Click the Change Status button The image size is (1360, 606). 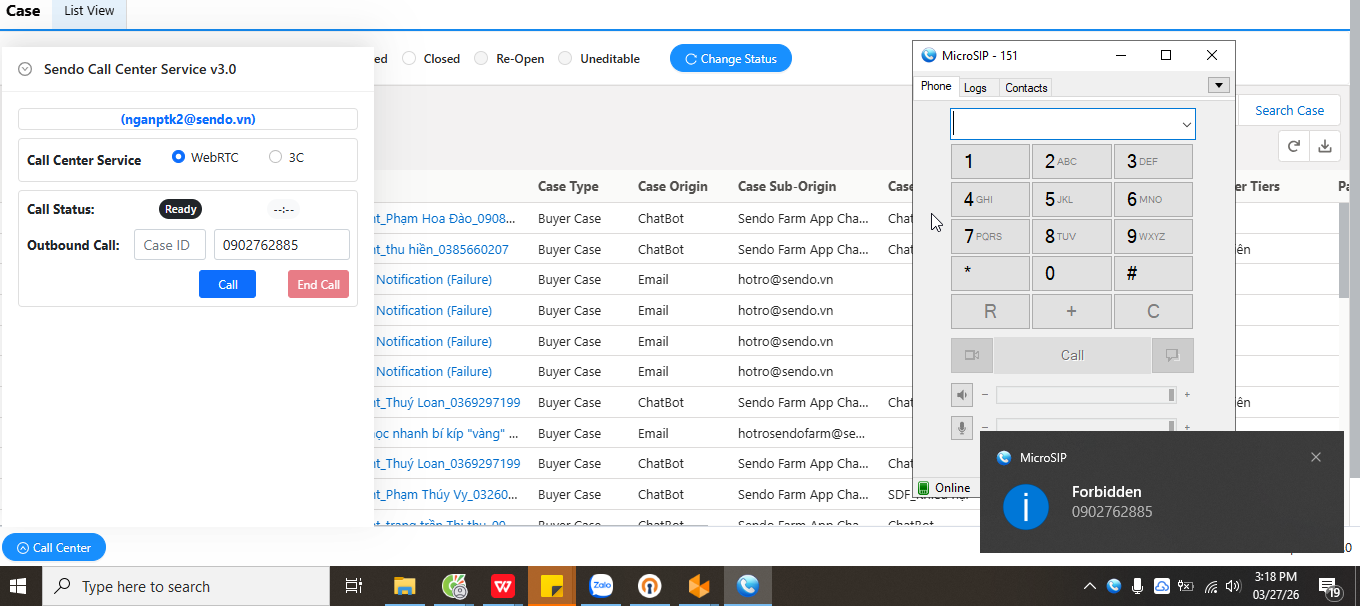pyautogui.click(x=731, y=59)
